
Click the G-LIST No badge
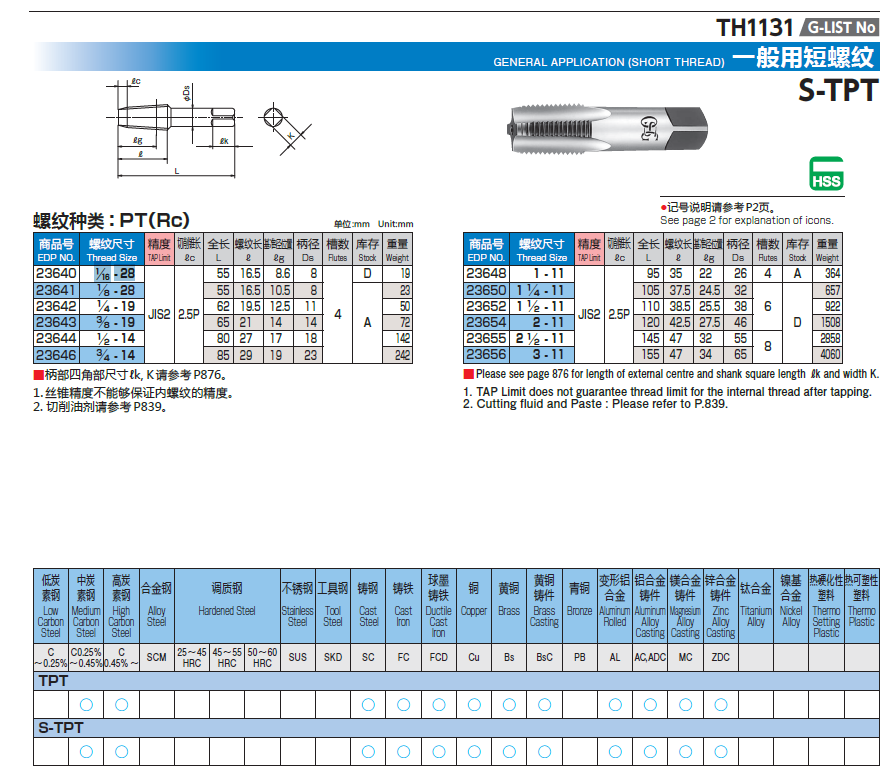point(840,27)
